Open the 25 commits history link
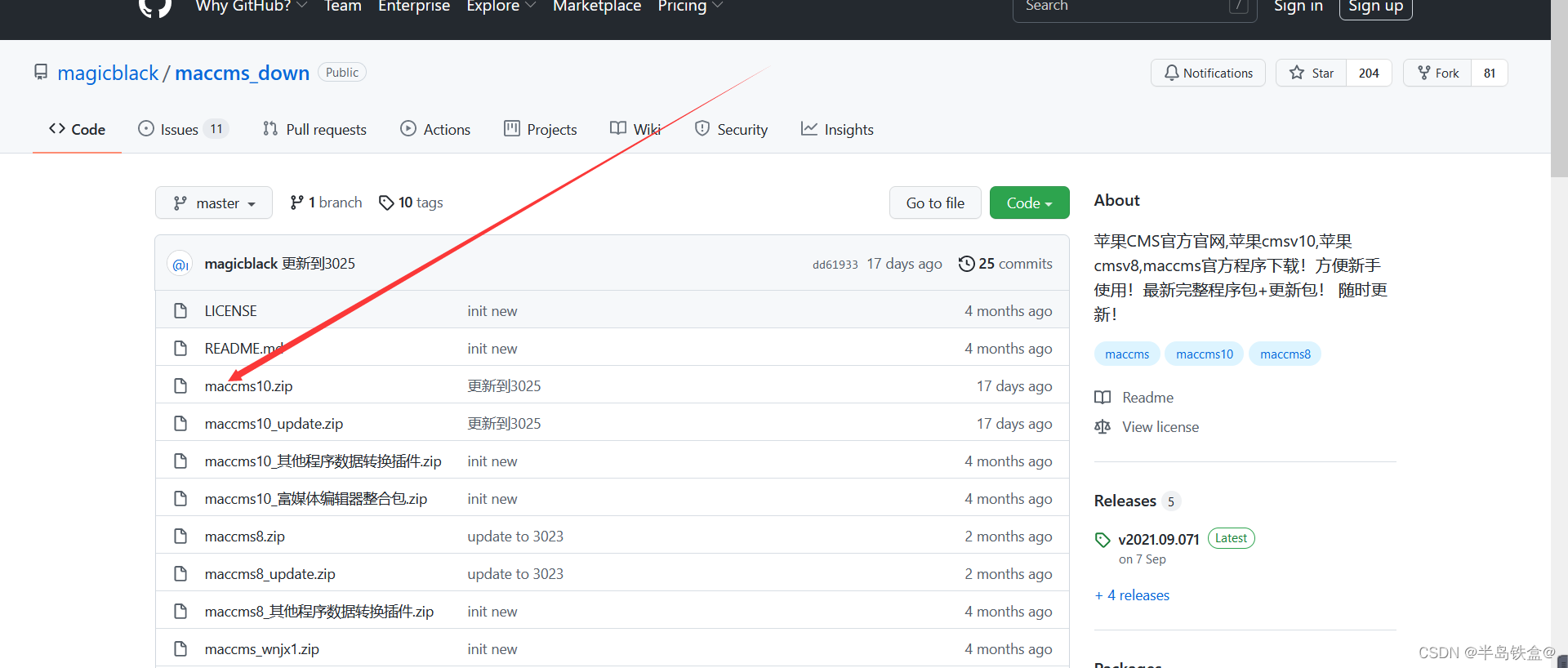The image size is (1568, 668). [x=1006, y=264]
